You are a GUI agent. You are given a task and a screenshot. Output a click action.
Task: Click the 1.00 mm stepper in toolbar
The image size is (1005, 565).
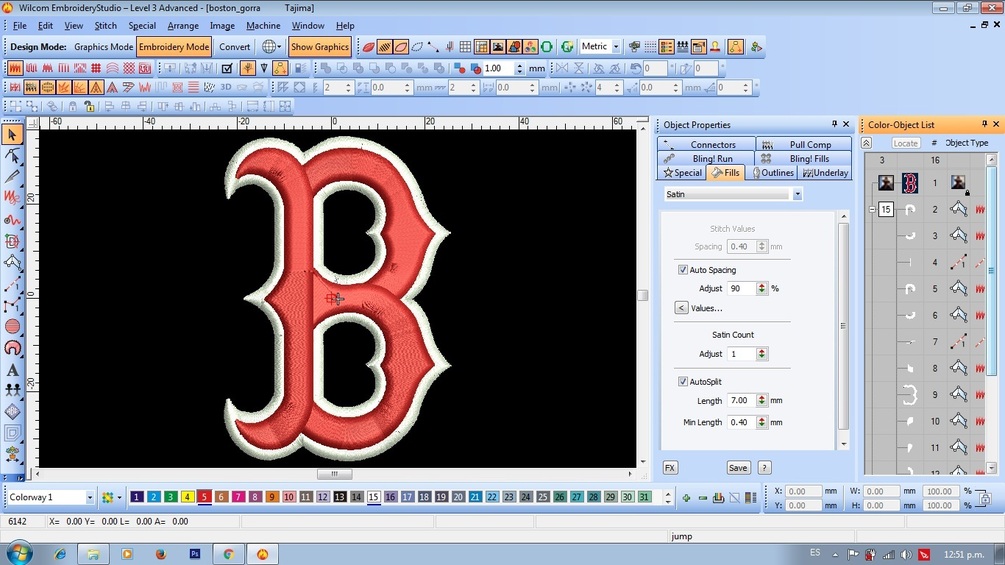519,68
